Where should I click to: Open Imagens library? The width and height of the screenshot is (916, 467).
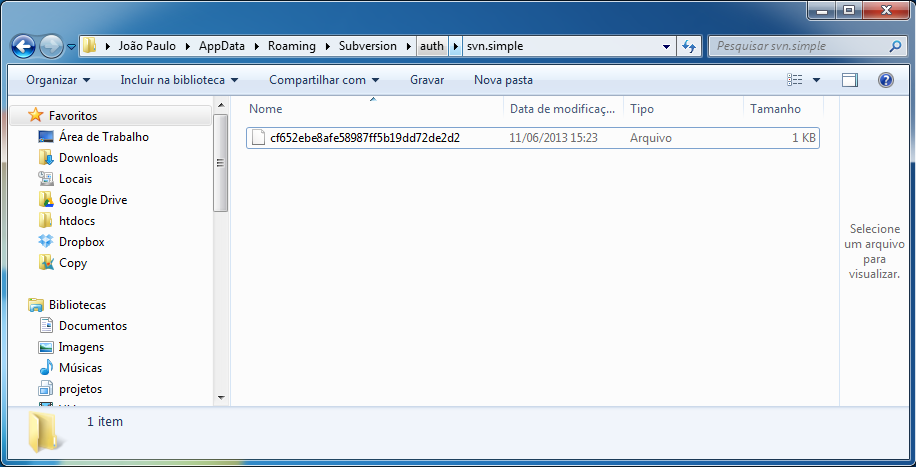[x=81, y=347]
